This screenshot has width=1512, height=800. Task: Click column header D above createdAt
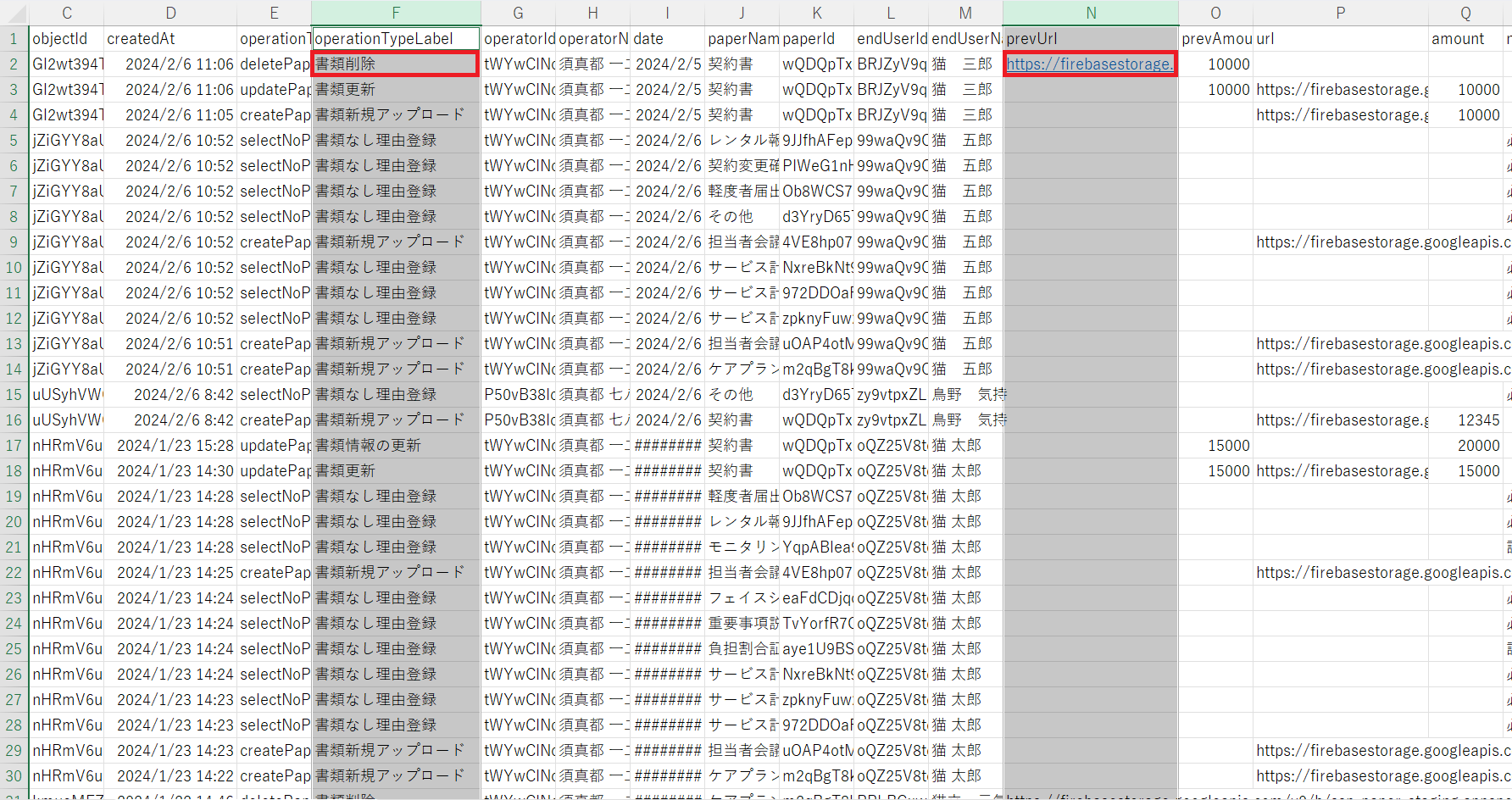pyautogui.click(x=170, y=13)
